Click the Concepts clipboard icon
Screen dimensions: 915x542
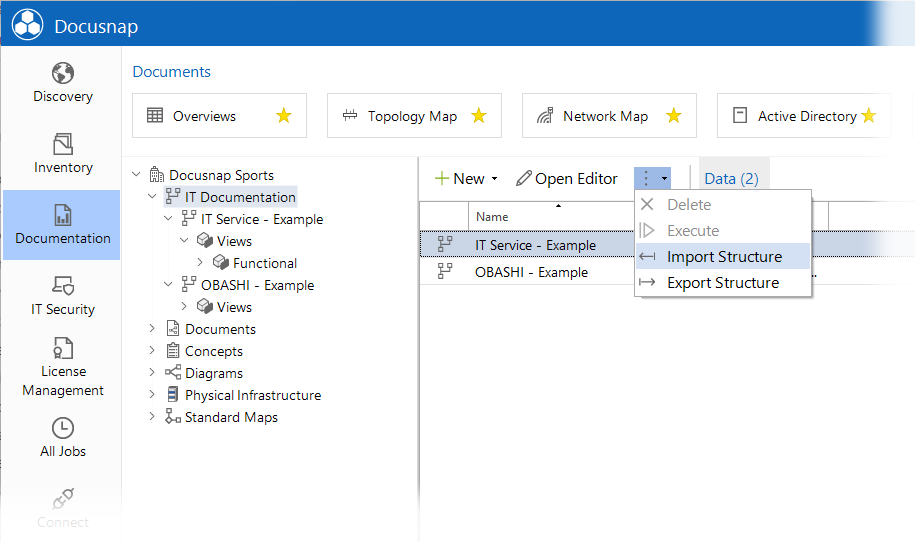[x=173, y=351]
